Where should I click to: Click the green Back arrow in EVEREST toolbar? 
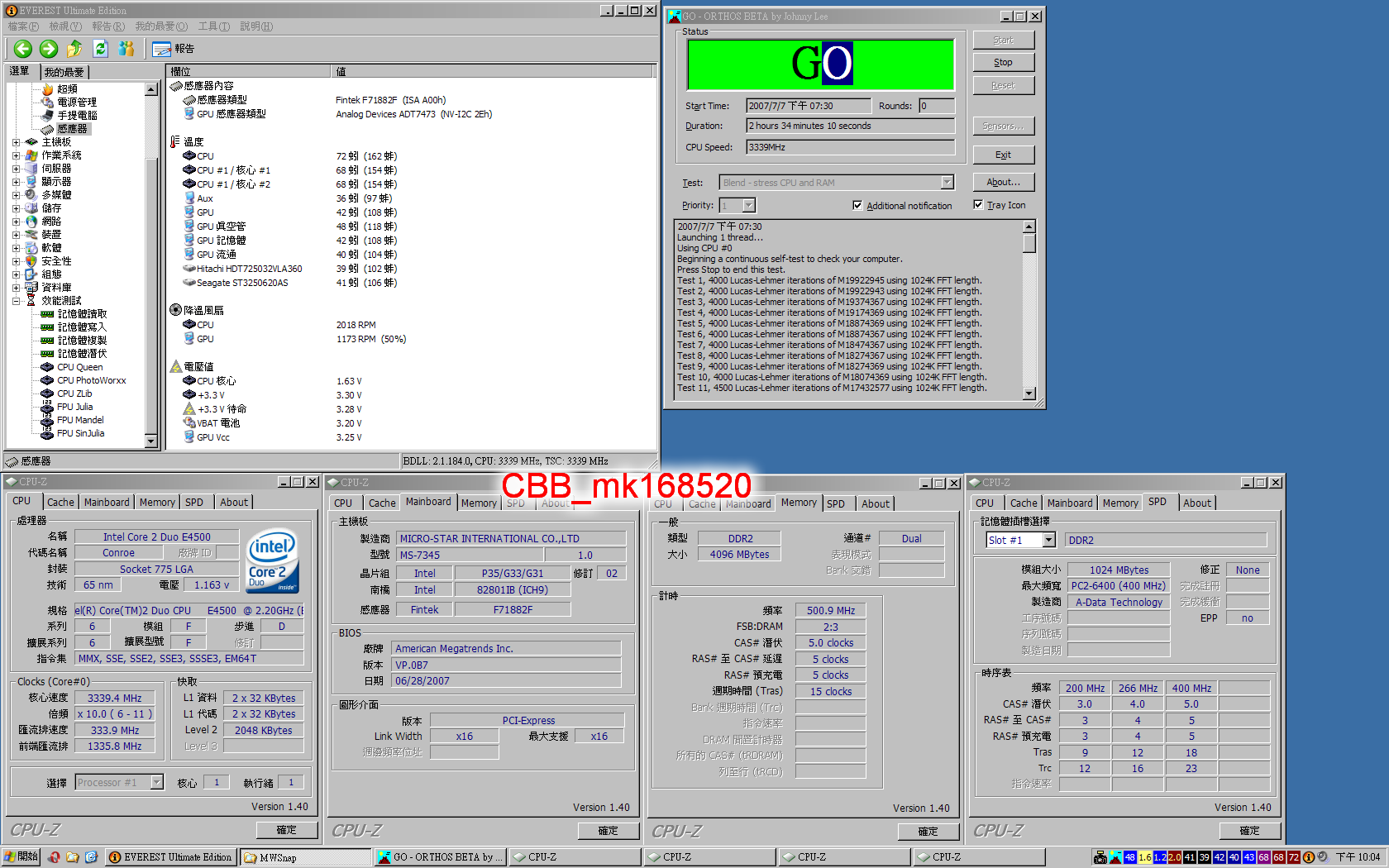[x=23, y=49]
